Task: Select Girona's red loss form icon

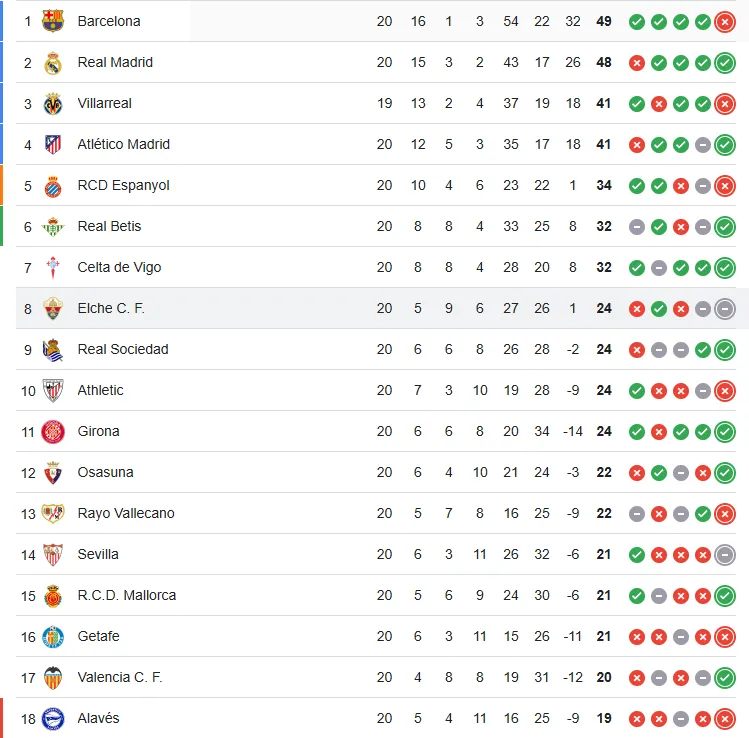Action: pyautogui.click(x=658, y=431)
